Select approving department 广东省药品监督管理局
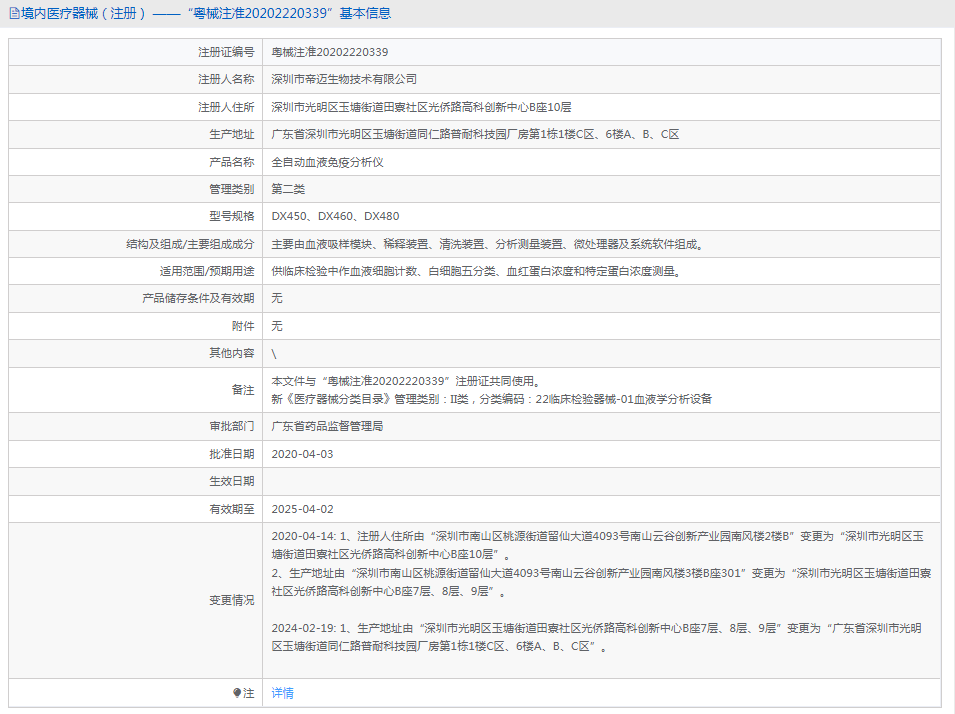The height and width of the screenshot is (714, 955). pyautogui.click(x=327, y=426)
